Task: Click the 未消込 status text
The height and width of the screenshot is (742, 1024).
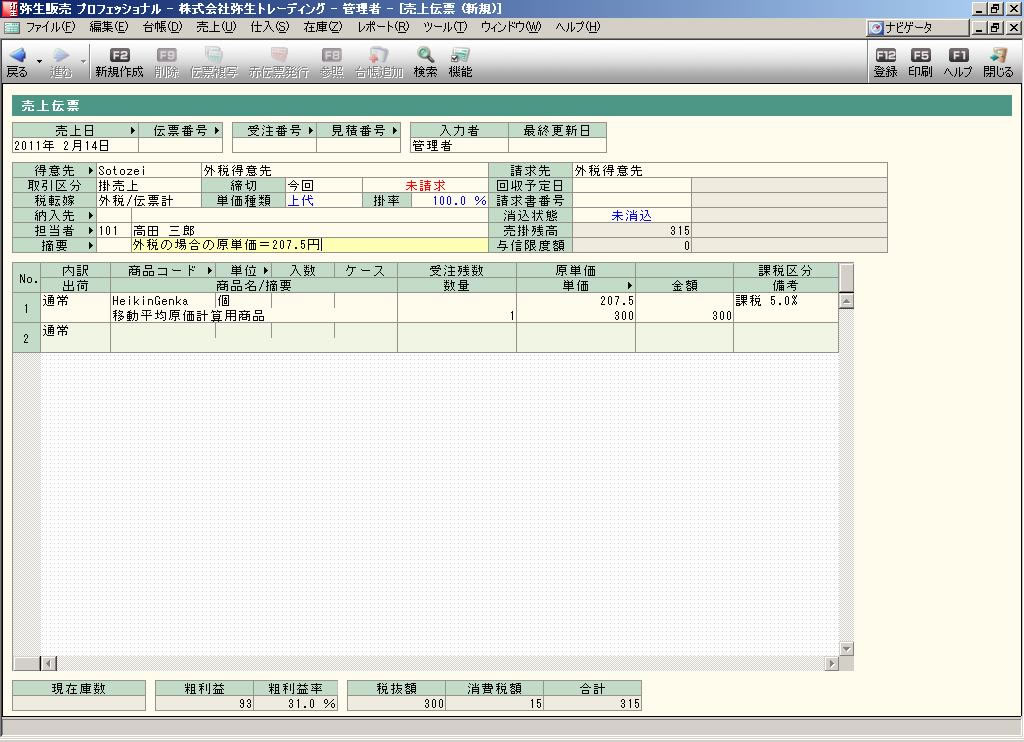Action: (x=632, y=216)
